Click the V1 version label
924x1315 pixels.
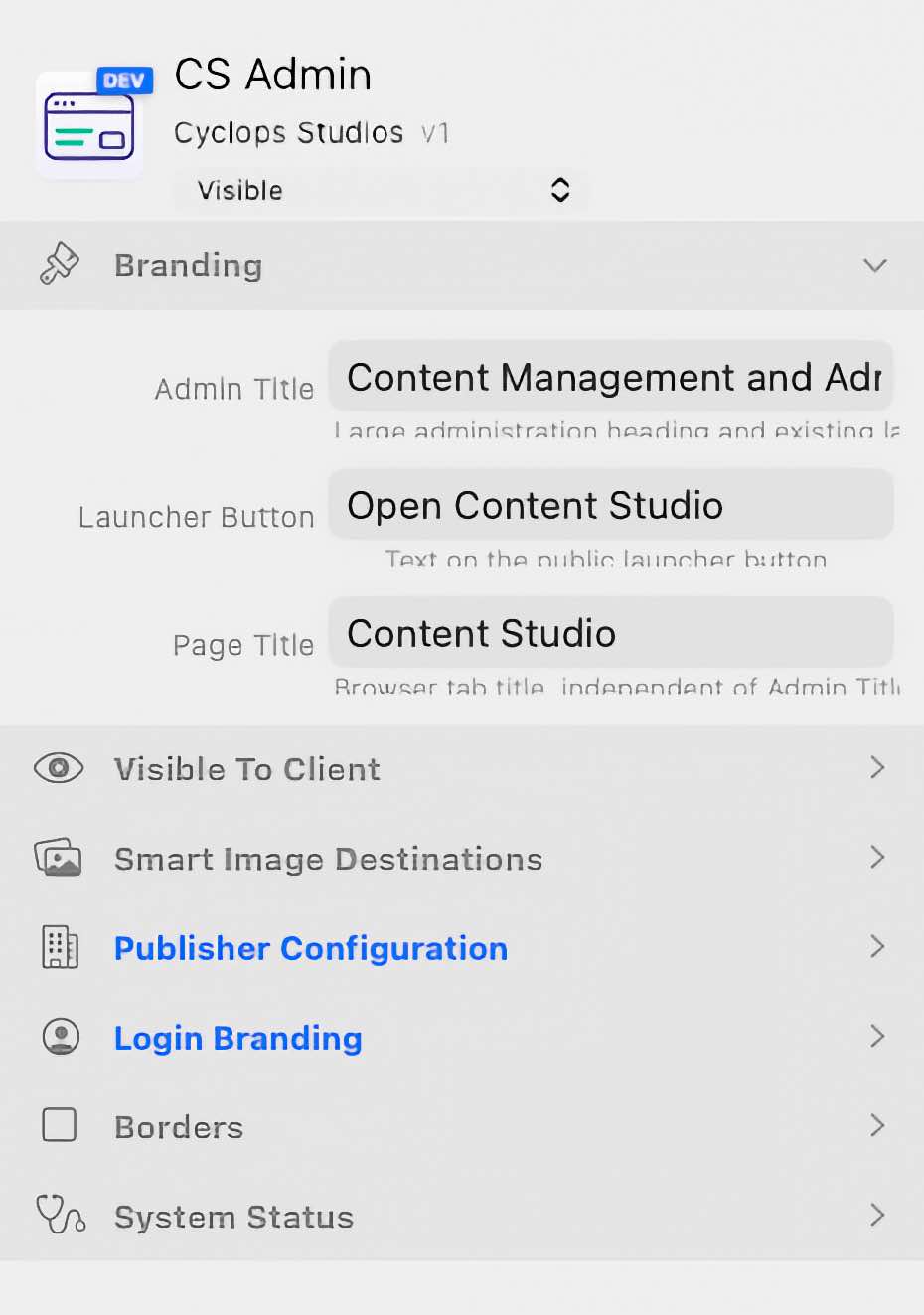(435, 133)
